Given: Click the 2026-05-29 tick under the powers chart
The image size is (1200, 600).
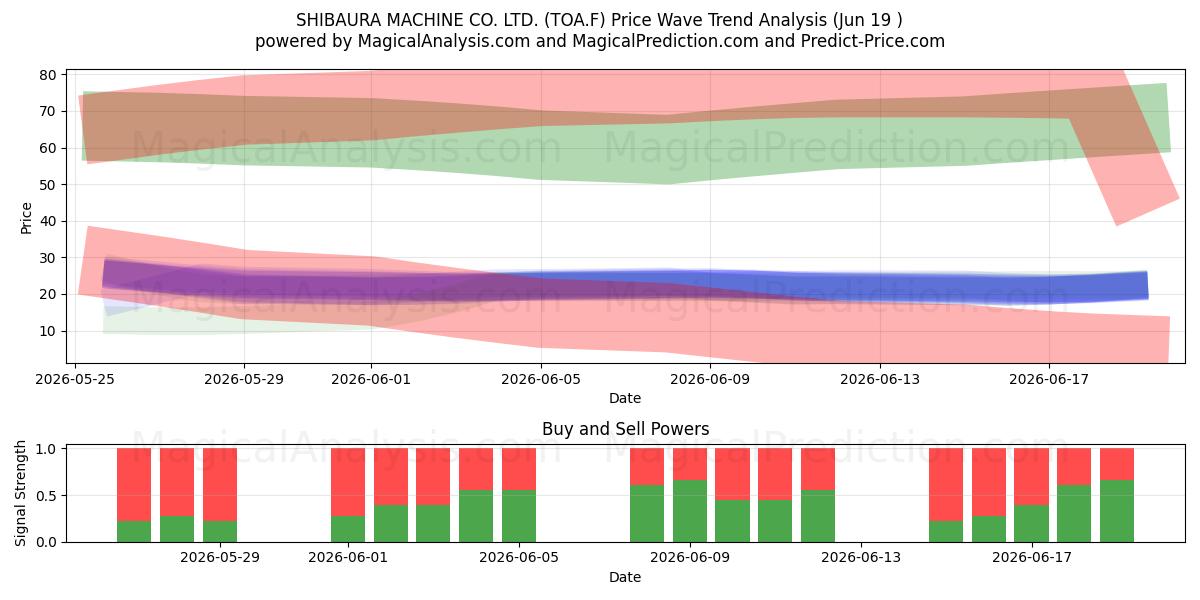Looking at the screenshot, I should [x=220, y=557].
